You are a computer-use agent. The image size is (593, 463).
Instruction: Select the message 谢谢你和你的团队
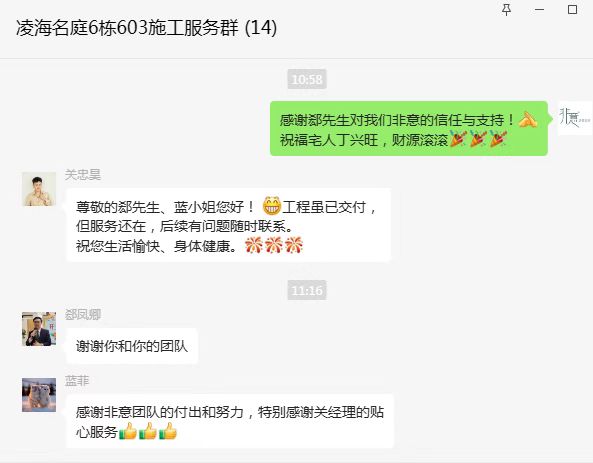pos(132,346)
